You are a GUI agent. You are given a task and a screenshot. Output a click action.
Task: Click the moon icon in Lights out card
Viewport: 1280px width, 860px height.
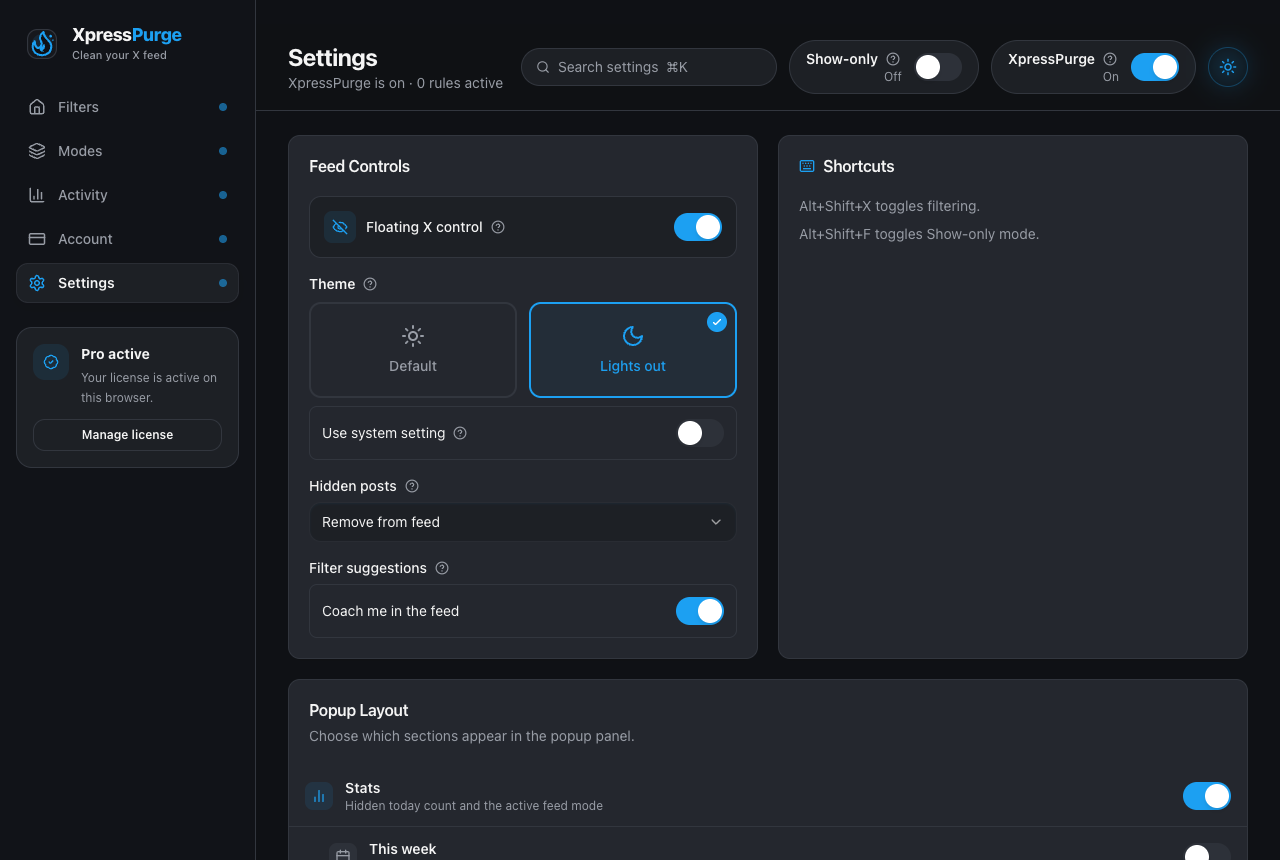[633, 336]
